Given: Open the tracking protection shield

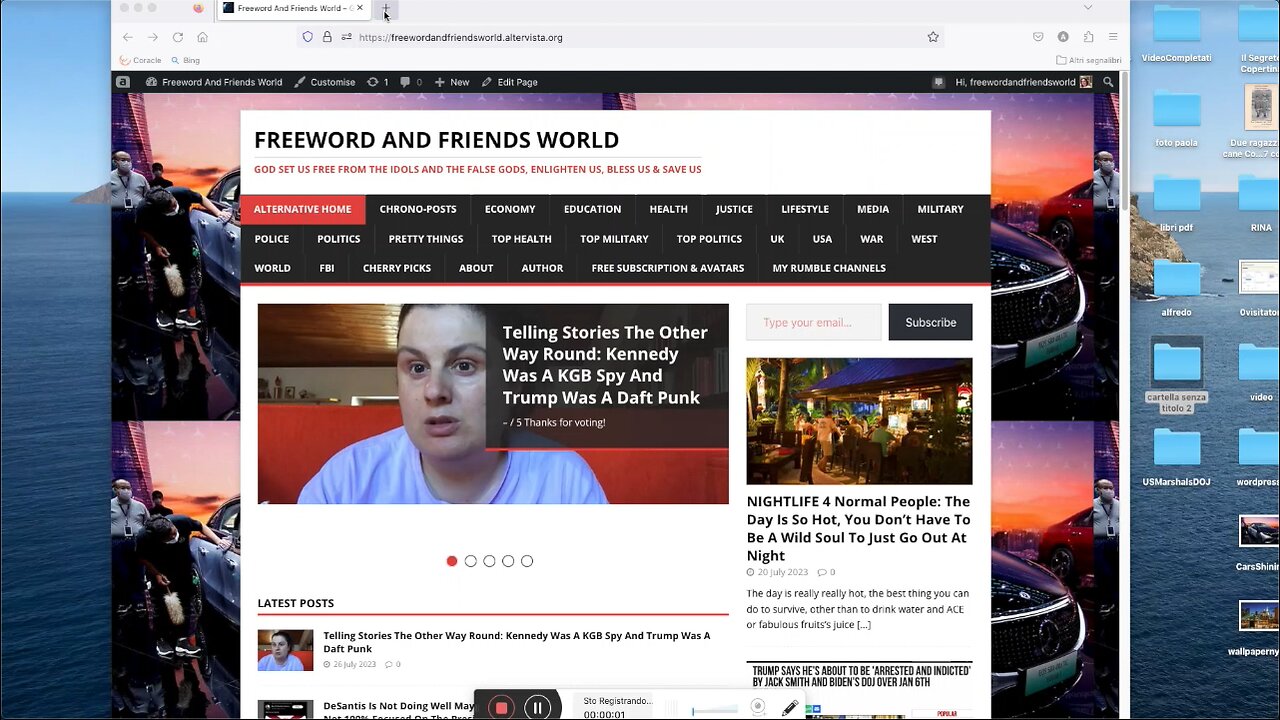Looking at the screenshot, I should pos(307,37).
